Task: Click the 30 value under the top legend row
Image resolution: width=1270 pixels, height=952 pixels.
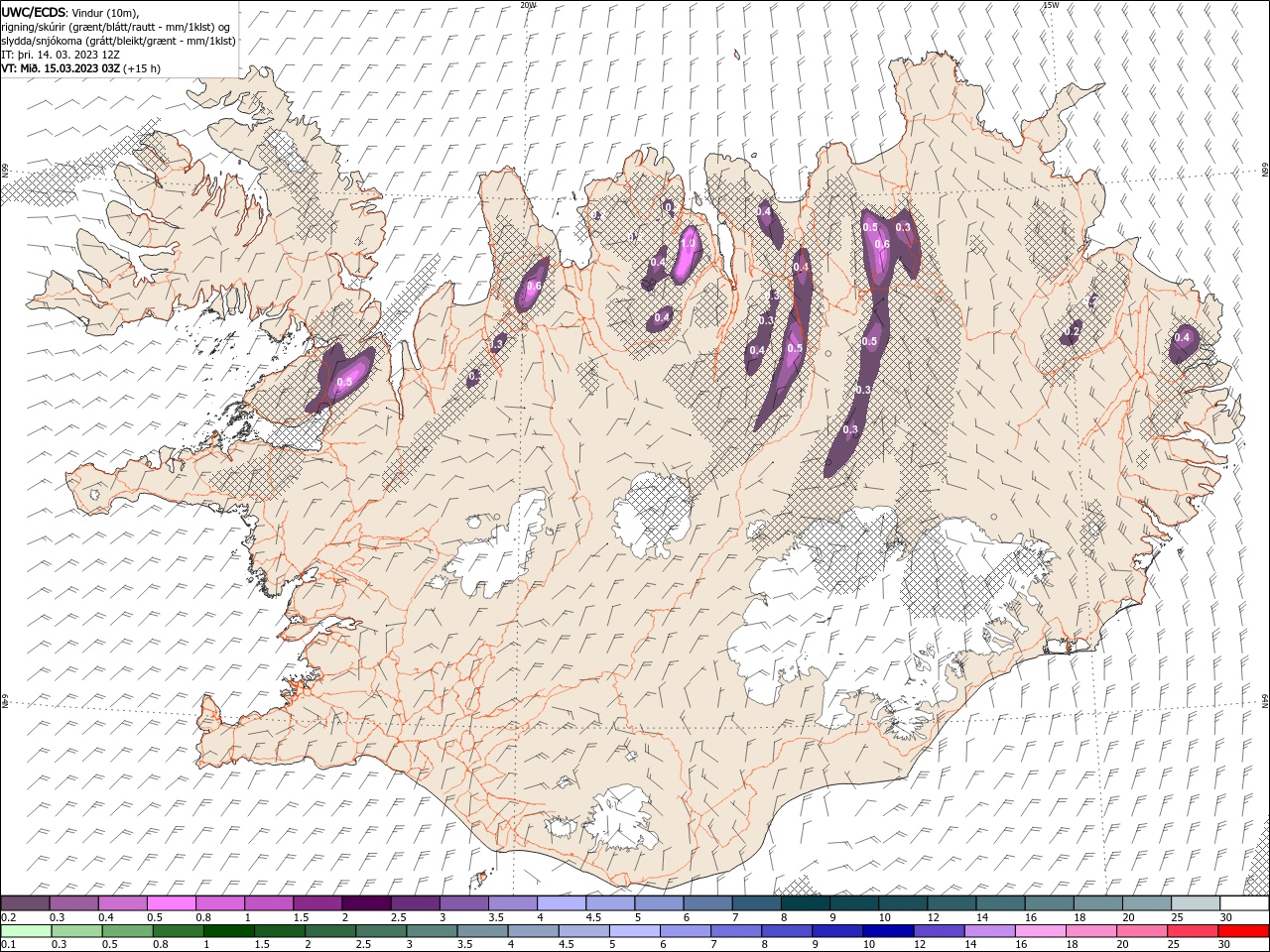Action: click(x=1226, y=917)
